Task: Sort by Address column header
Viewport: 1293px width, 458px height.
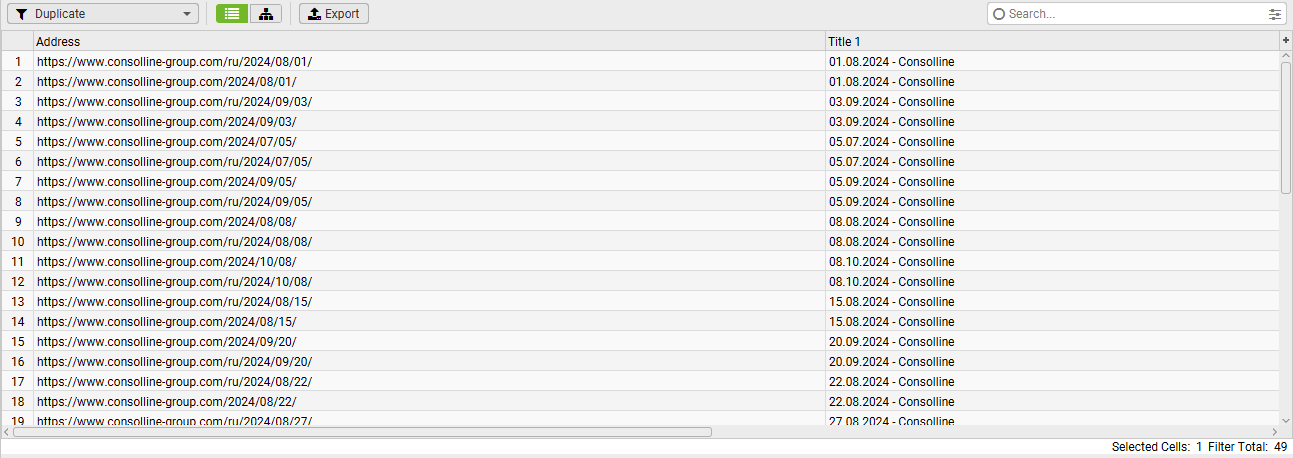Action: point(429,41)
